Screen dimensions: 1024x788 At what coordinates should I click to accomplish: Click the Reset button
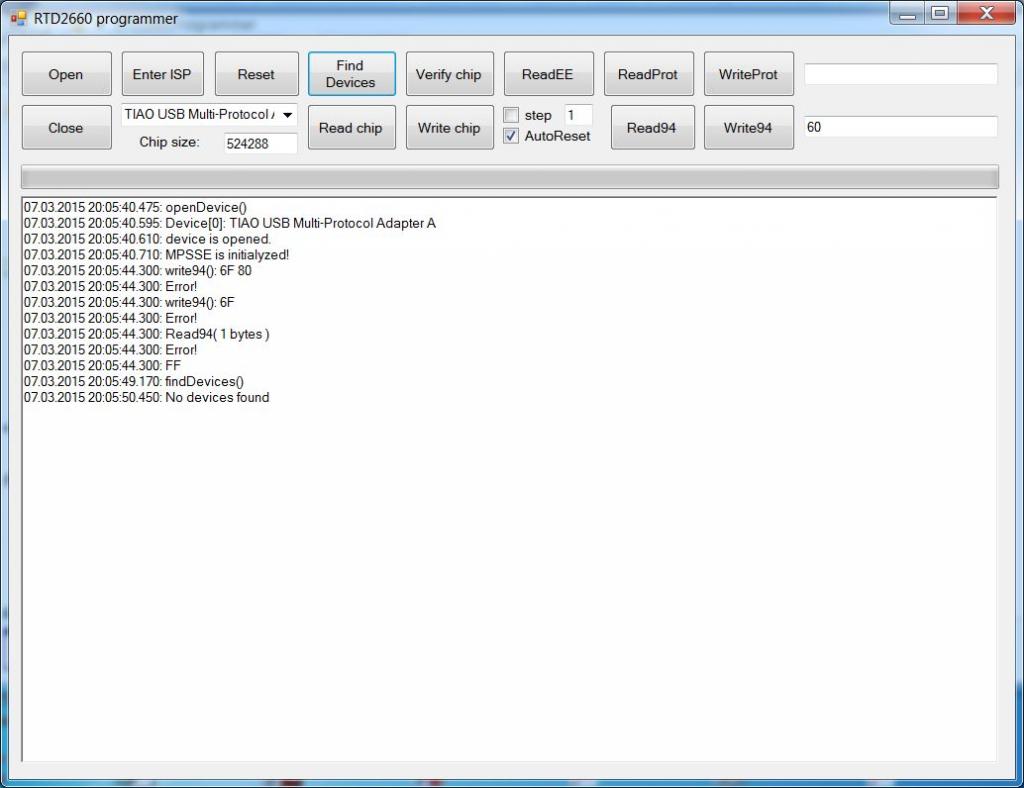[256, 75]
